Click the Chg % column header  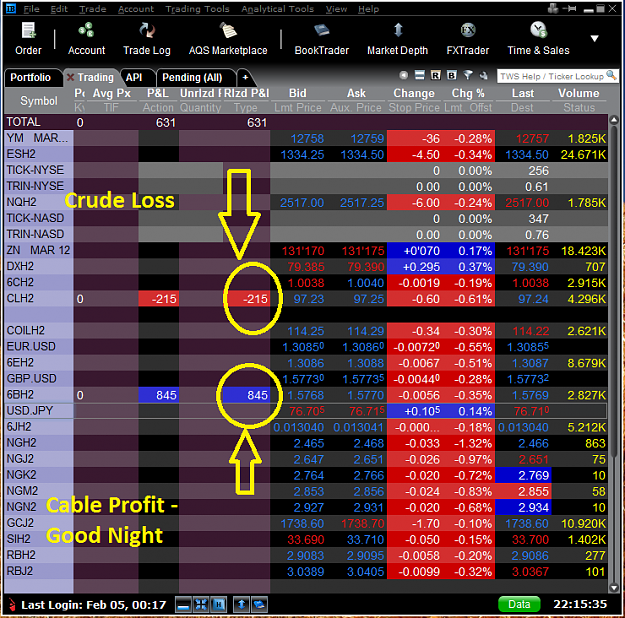(x=468, y=93)
